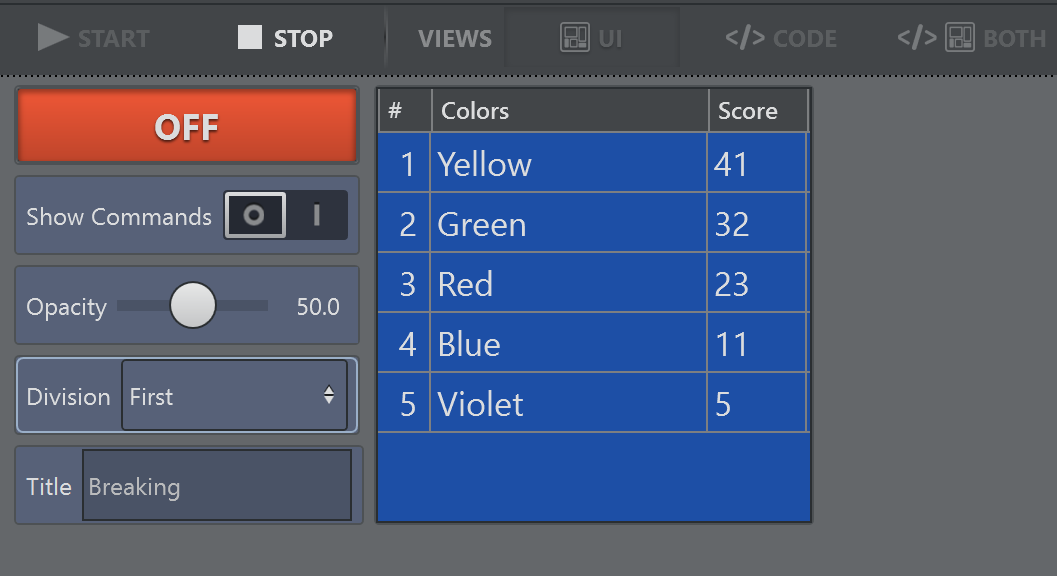This screenshot has height=576, width=1057.
Task: Click the Opacity slider handle
Action: coord(193,306)
